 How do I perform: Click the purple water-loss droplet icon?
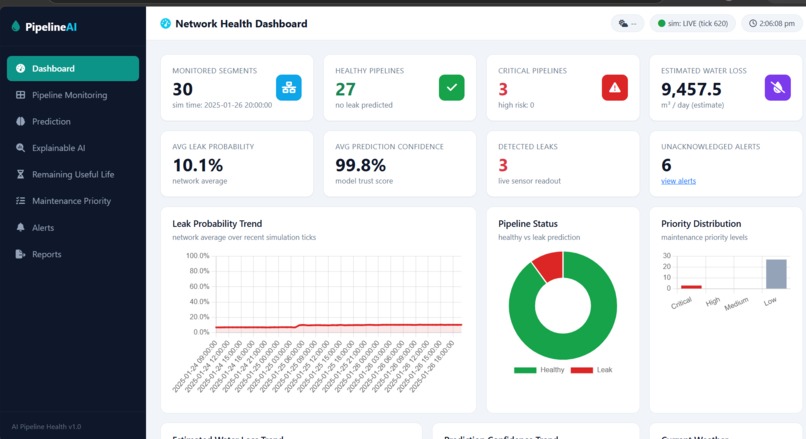[x=778, y=88]
